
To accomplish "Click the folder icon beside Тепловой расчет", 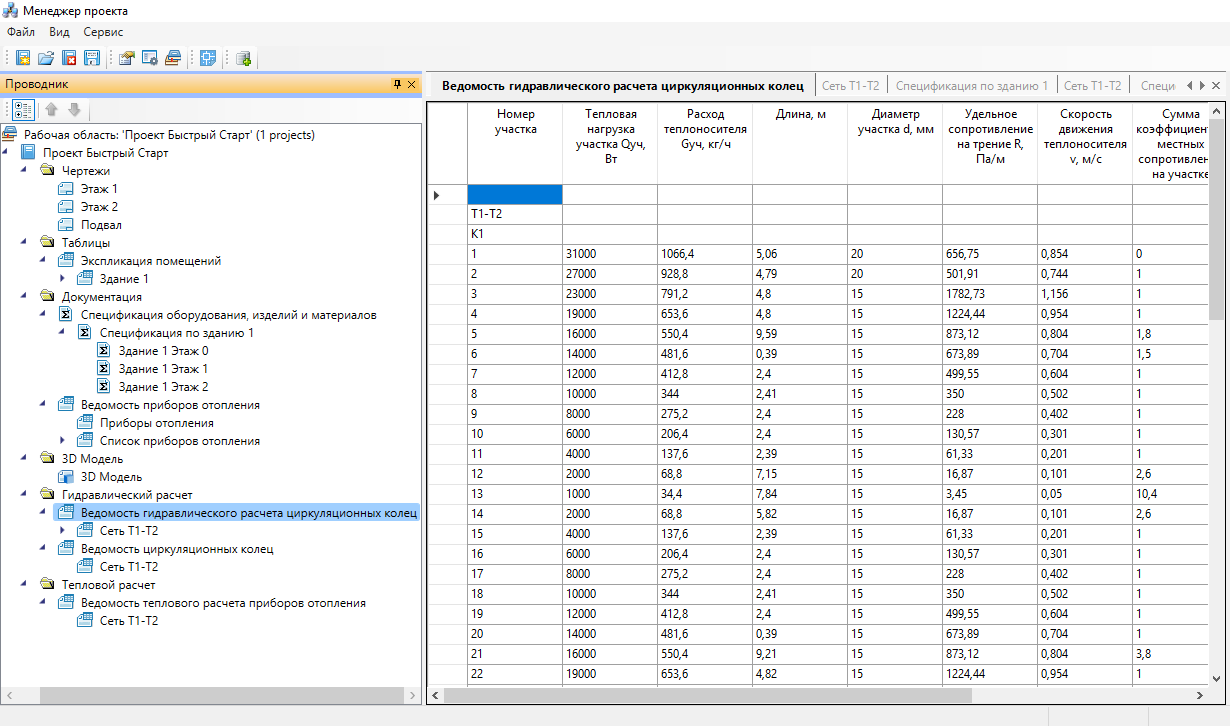I will [x=47, y=585].
